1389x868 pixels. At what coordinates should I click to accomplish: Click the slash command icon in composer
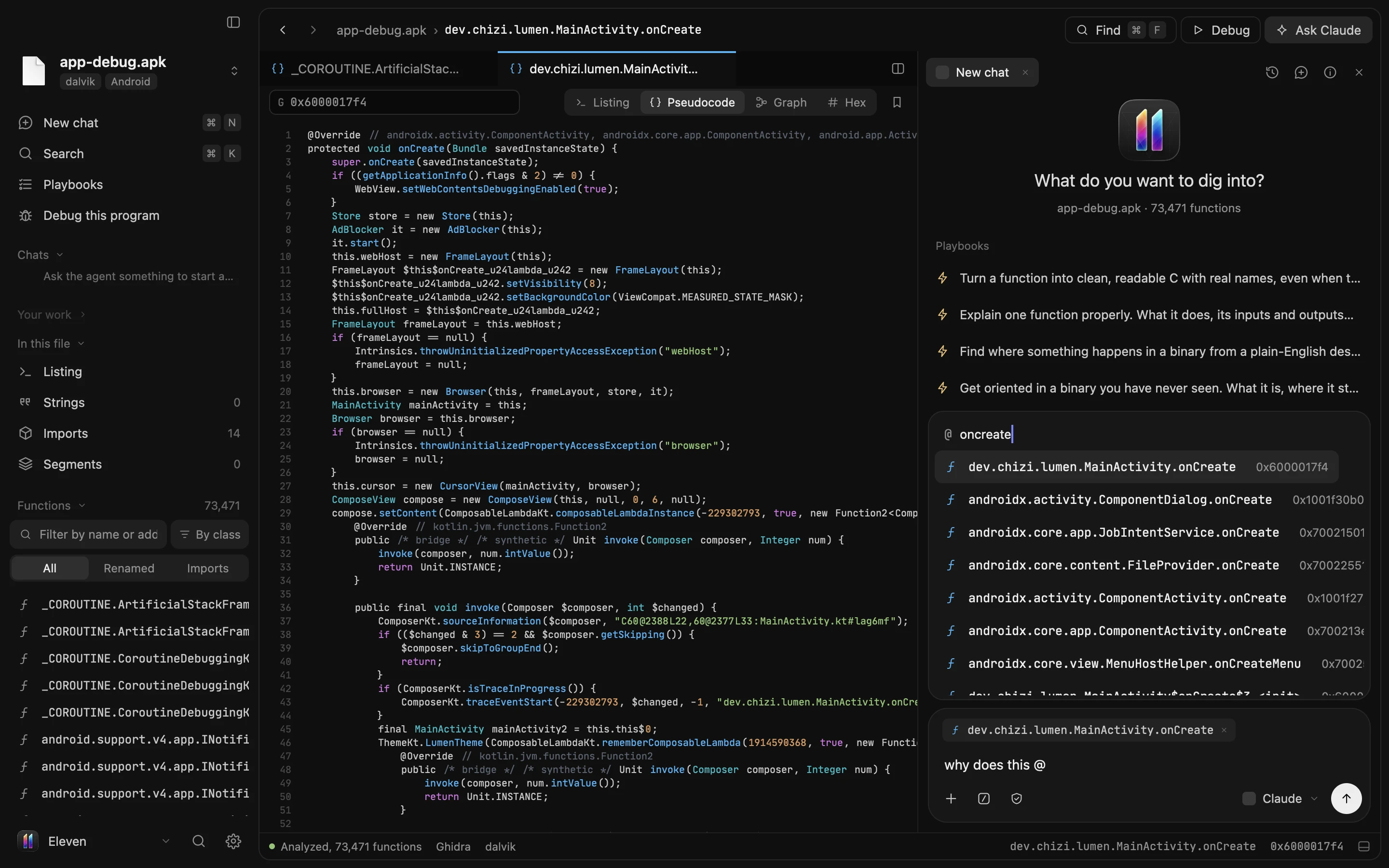[984, 799]
